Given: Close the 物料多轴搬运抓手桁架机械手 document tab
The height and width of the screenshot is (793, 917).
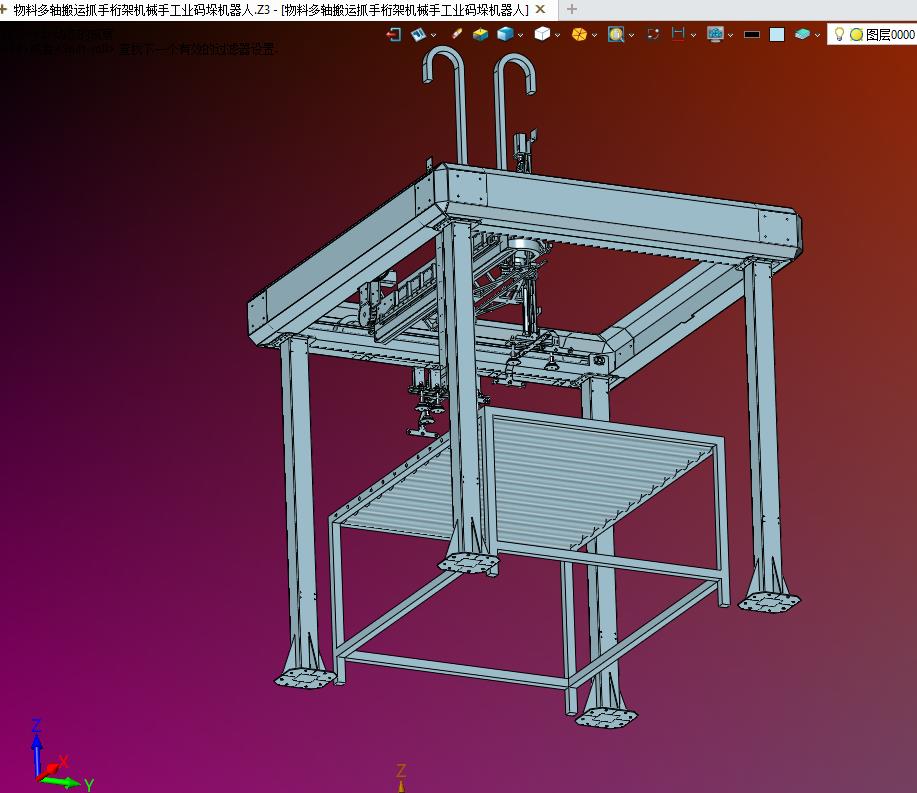Looking at the screenshot, I should (541, 9).
